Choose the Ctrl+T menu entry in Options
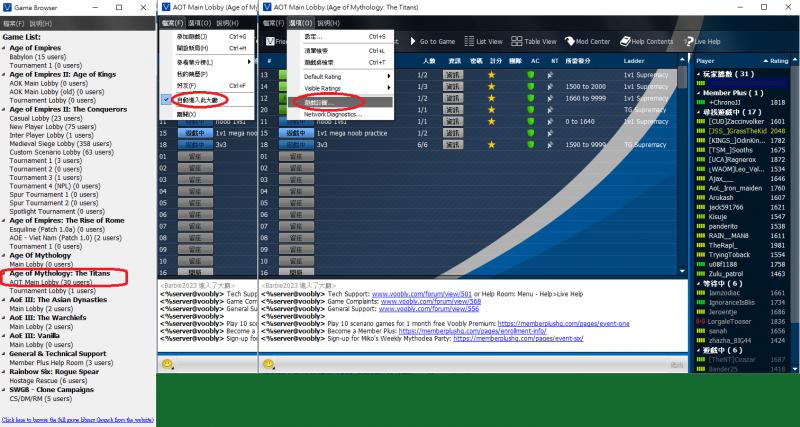Viewport: 800px width, 427px height. pyautogui.click(x=340, y=62)
